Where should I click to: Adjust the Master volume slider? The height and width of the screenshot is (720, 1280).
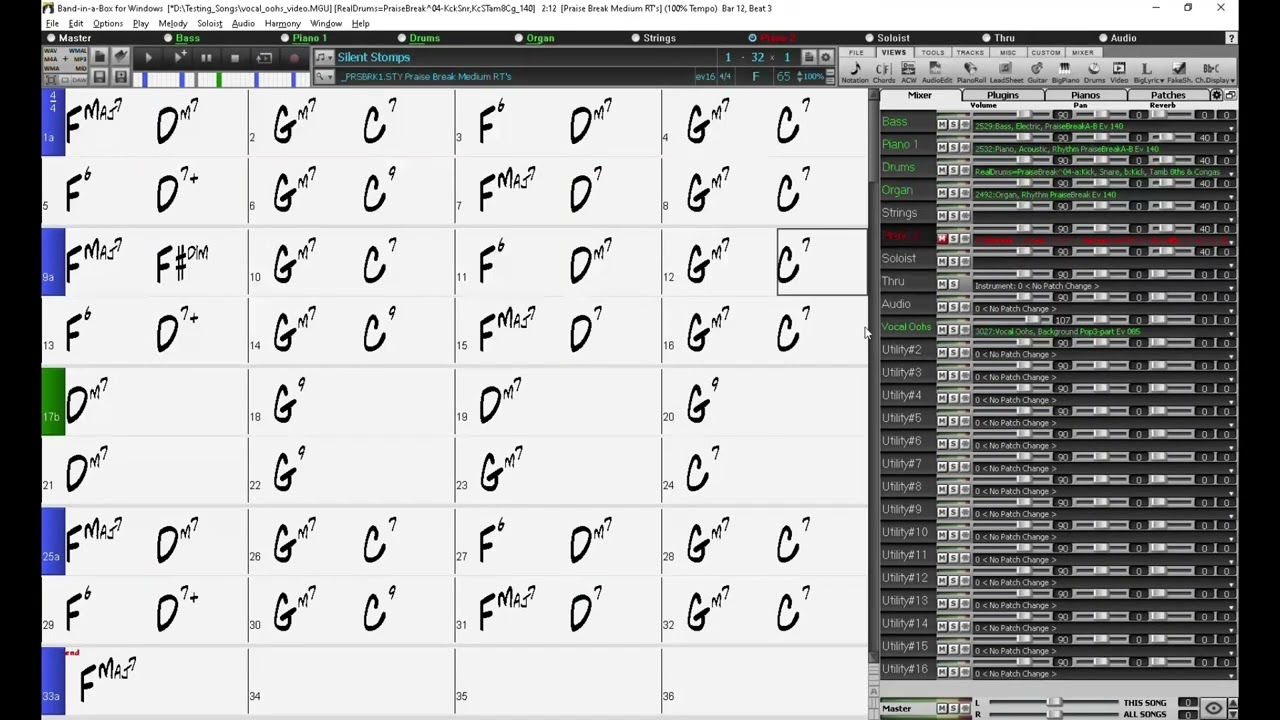[x=1055, y=704]
